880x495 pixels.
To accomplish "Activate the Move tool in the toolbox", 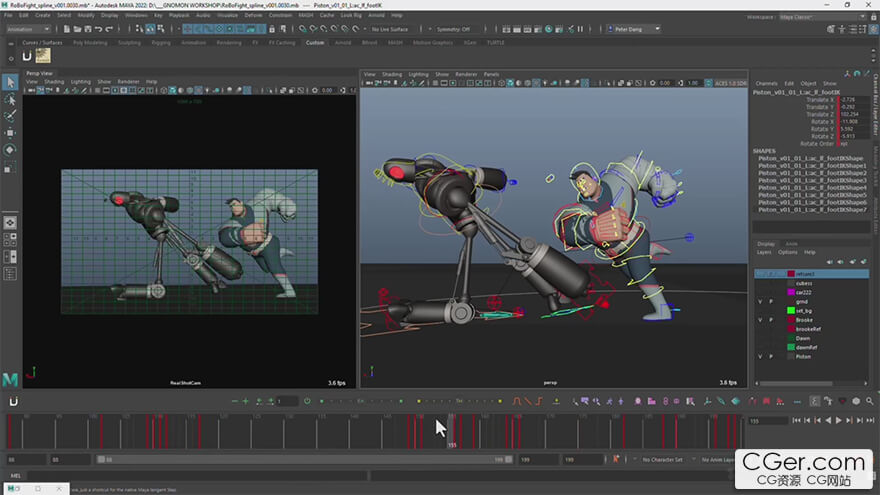I will (x=10, y=133).
